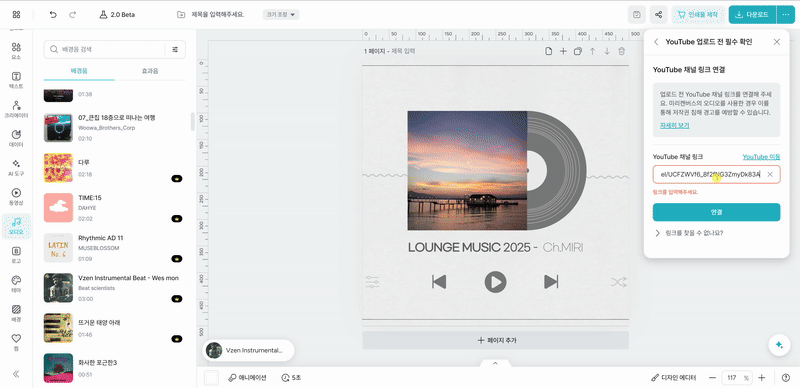Open the app grid menu icon
This screenshot has width=800, height=388.
[16, 15]
